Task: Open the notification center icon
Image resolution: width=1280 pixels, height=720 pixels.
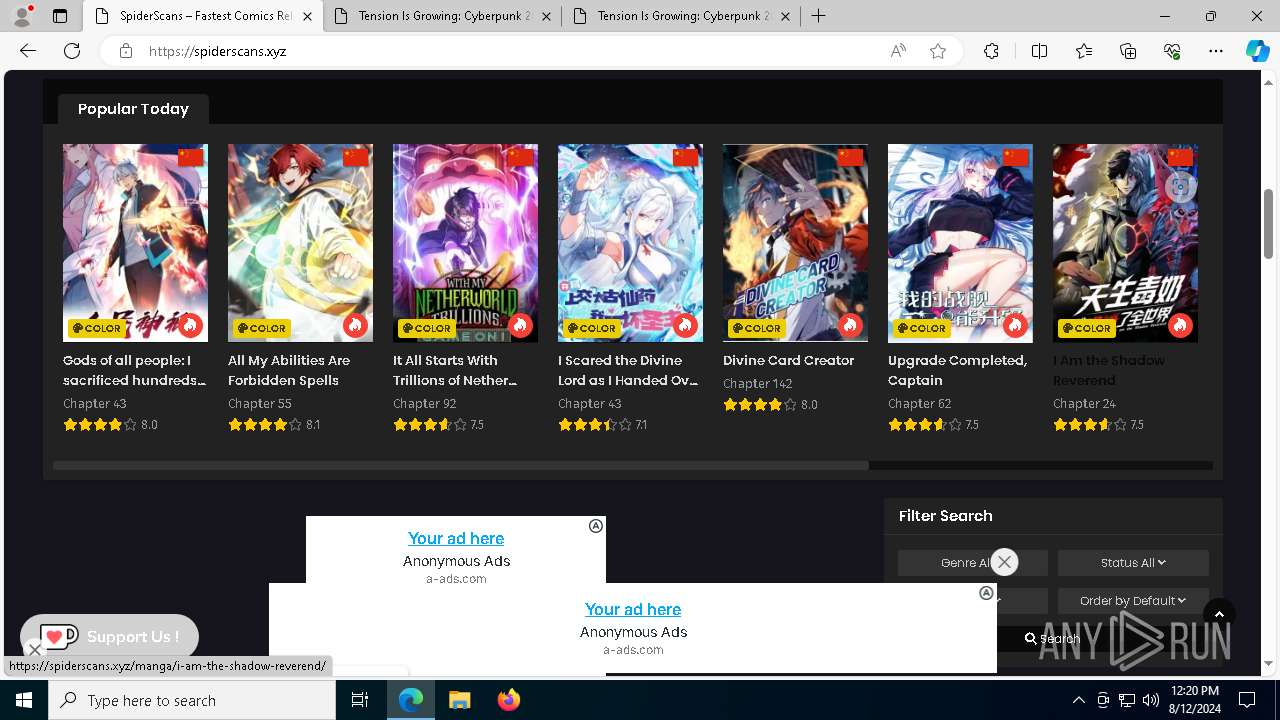Action: (x=1247, y=700)
